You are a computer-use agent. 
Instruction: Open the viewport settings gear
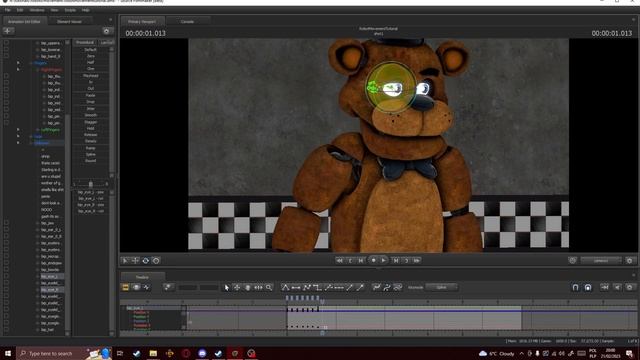click(x=629, y=260)
